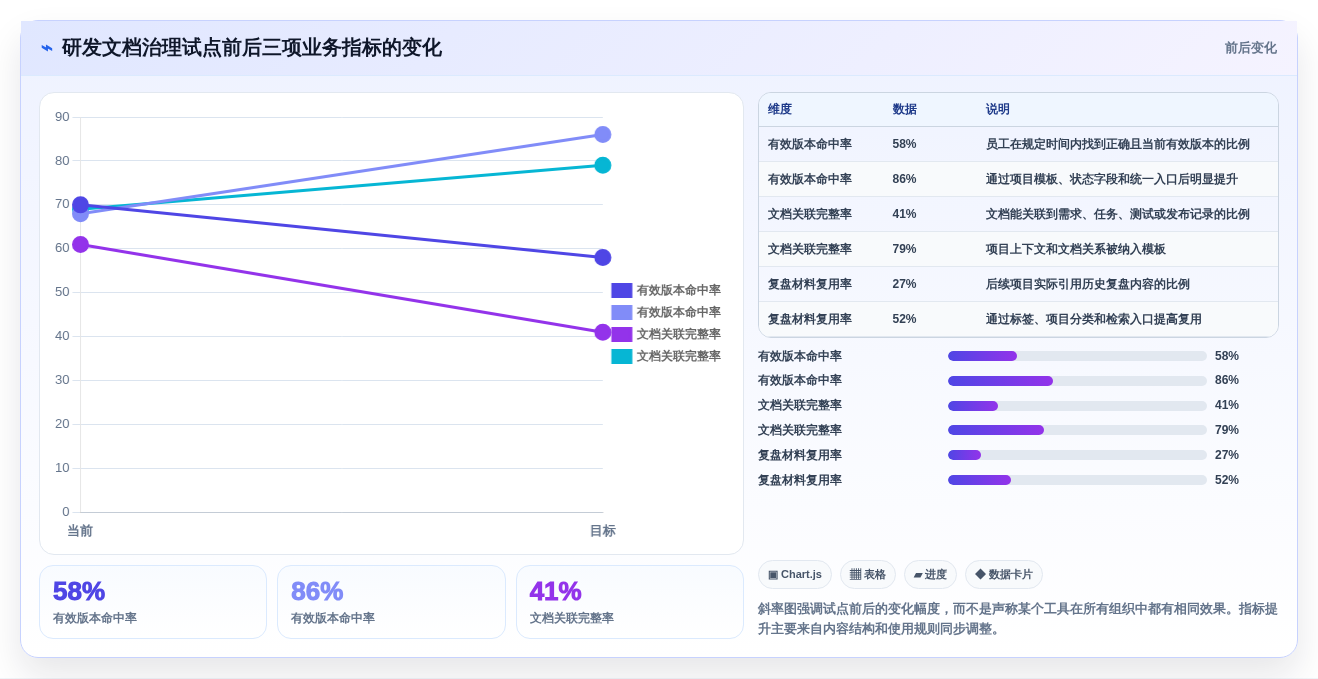
Task: Select the cyan data point at 79
Action: 603,165
